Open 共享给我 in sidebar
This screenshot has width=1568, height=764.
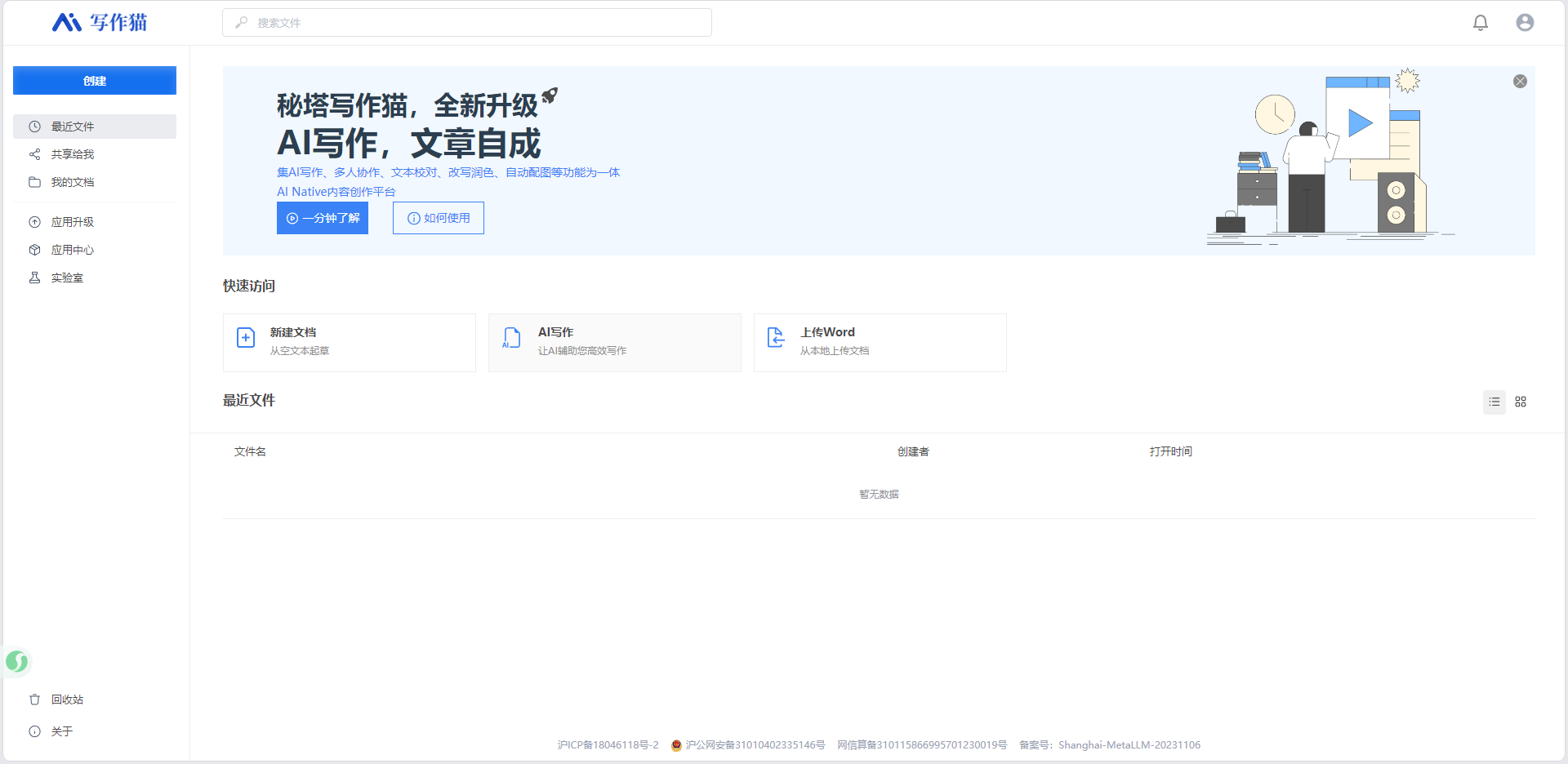click(72, 154)
